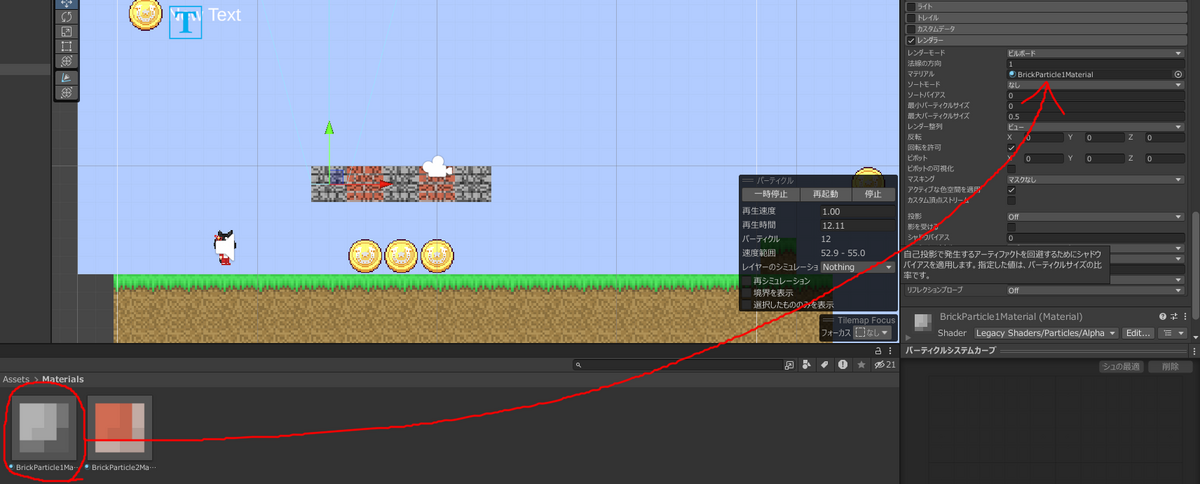Toggle hidden packages eye icon showing 21
This screenshot has width=1200, height=484.
(884, 366)
